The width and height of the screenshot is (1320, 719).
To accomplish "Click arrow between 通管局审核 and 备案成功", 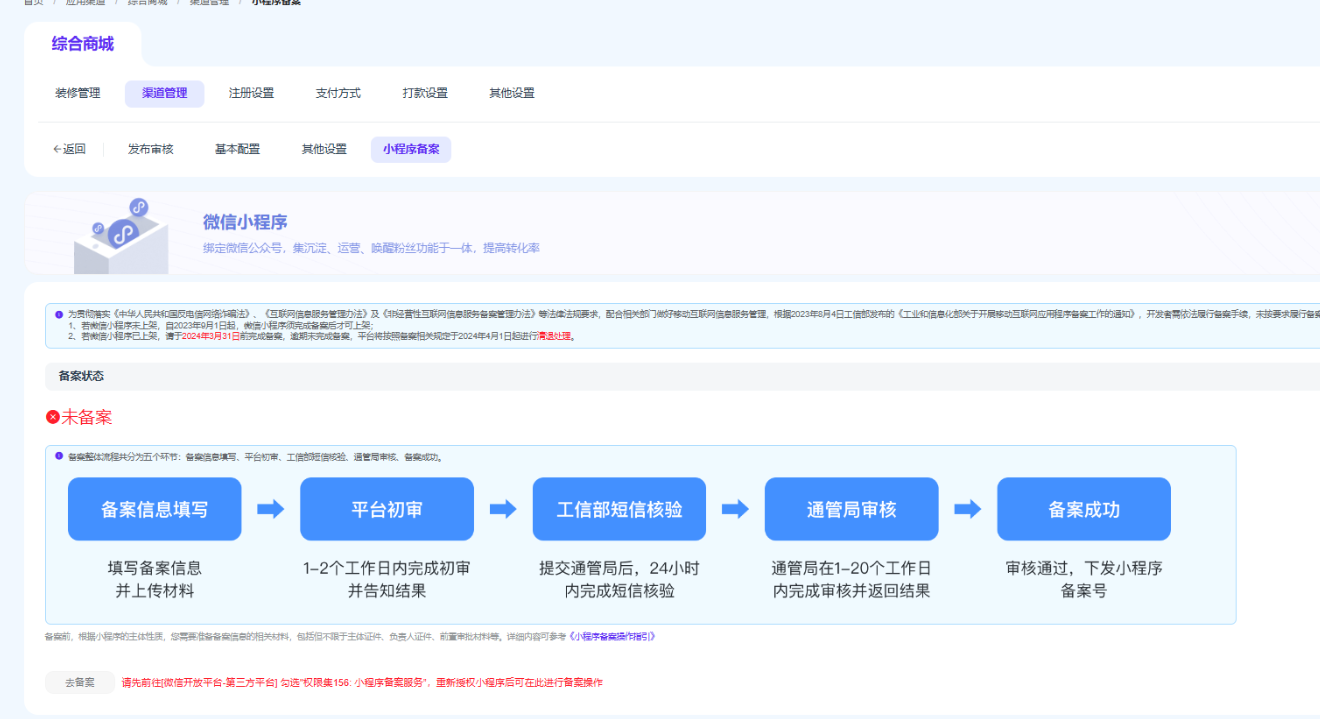I will coord(967,509).
